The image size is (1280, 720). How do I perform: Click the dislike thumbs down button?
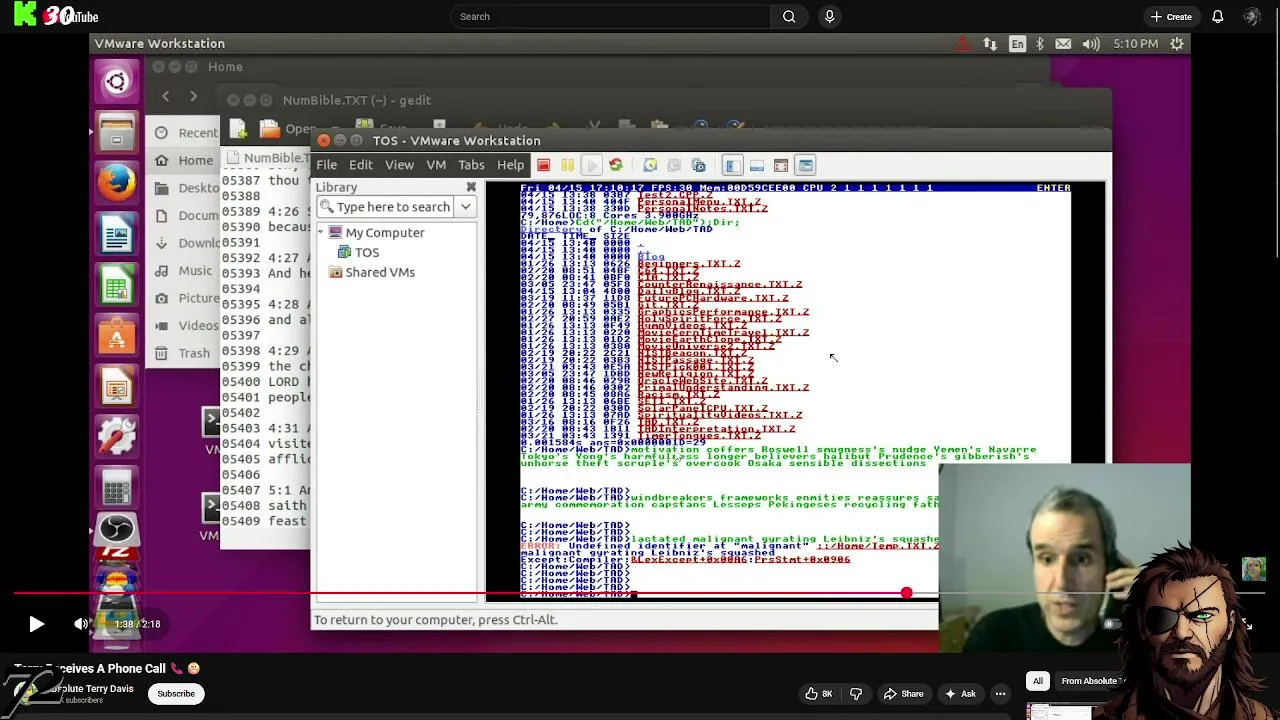pyautogui.click(x=856, y=694)
